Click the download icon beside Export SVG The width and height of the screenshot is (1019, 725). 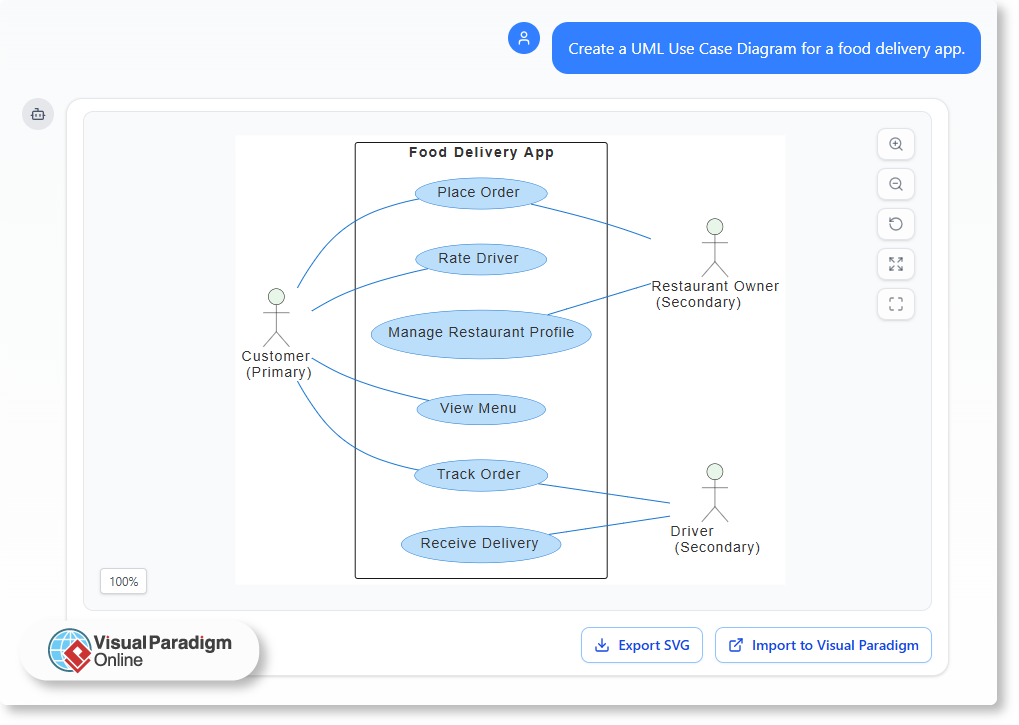point(604,645)
